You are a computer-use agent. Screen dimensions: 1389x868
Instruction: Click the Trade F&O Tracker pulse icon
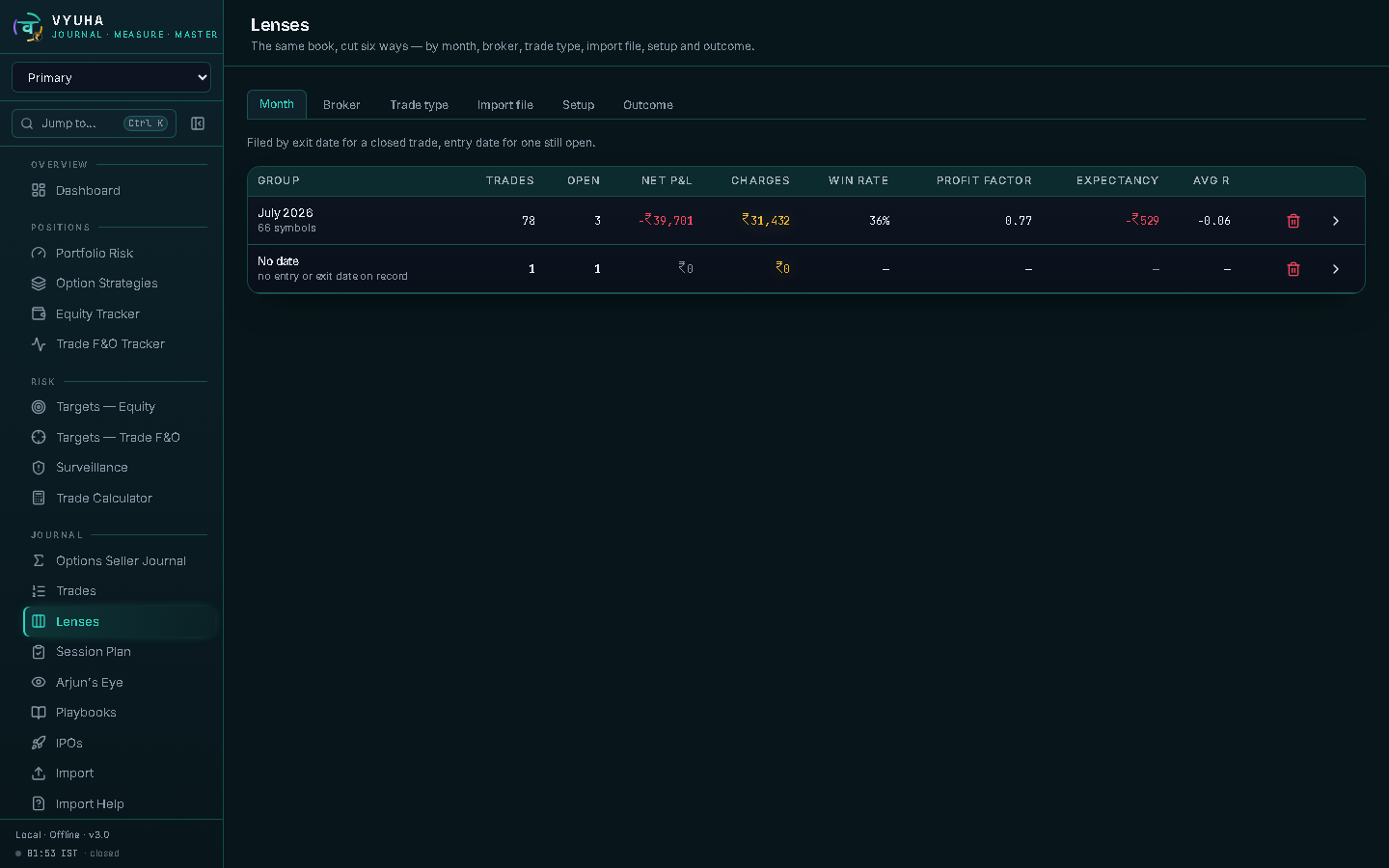(x=39, y=344)
